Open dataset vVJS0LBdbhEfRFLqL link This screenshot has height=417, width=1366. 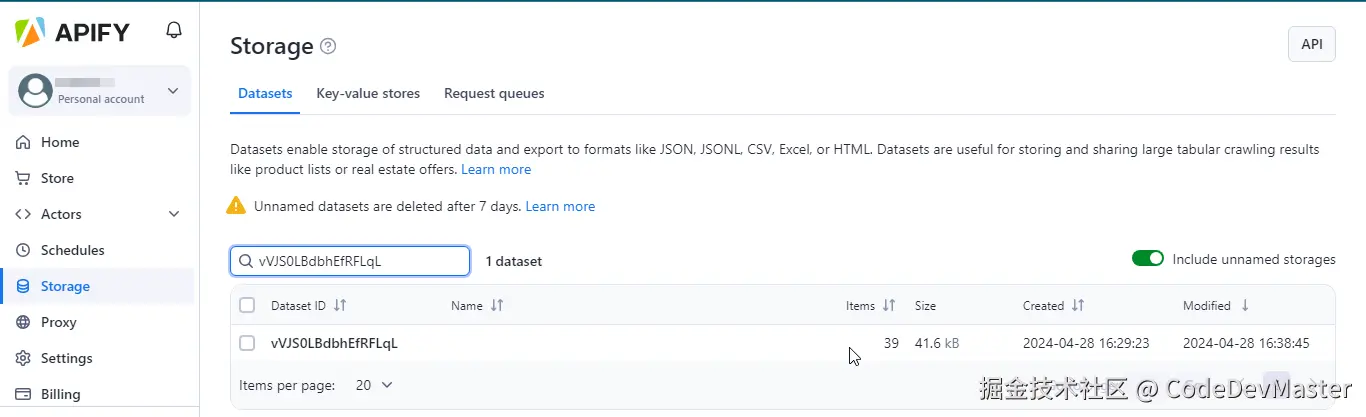click(334, 343)
